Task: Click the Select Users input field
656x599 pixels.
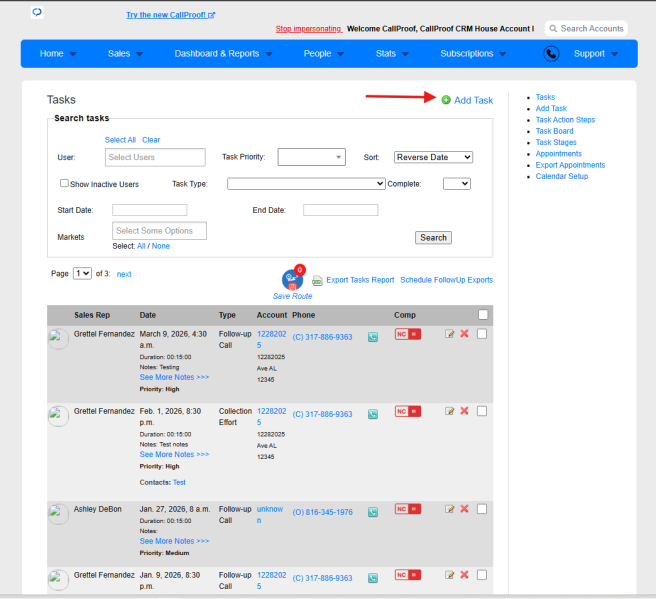Action: click(x=155, y=157)
